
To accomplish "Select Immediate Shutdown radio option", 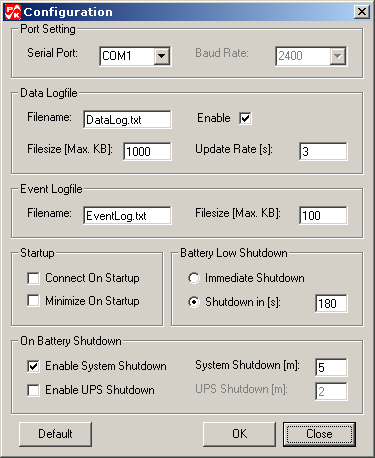I will point(194,278).
